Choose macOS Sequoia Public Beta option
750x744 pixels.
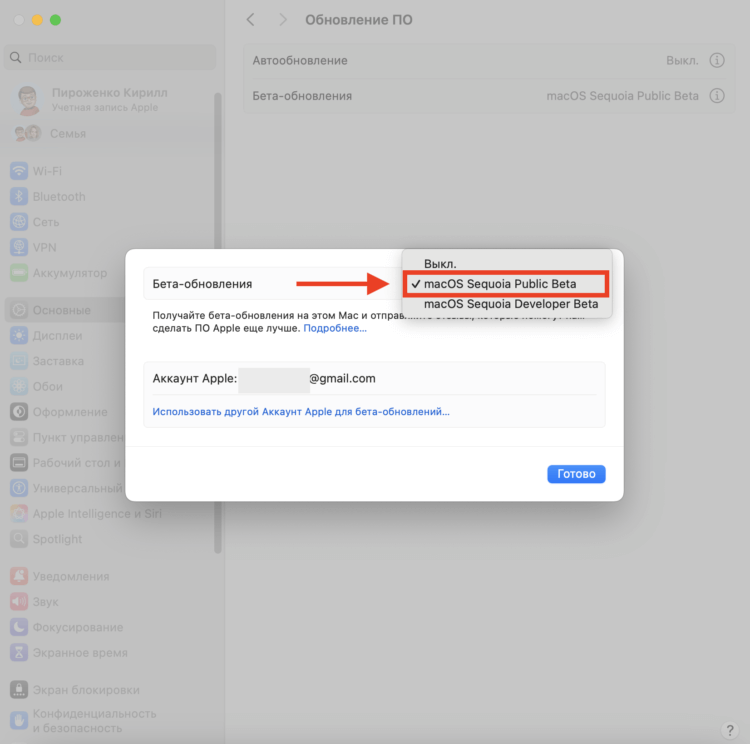coord(506,284)
